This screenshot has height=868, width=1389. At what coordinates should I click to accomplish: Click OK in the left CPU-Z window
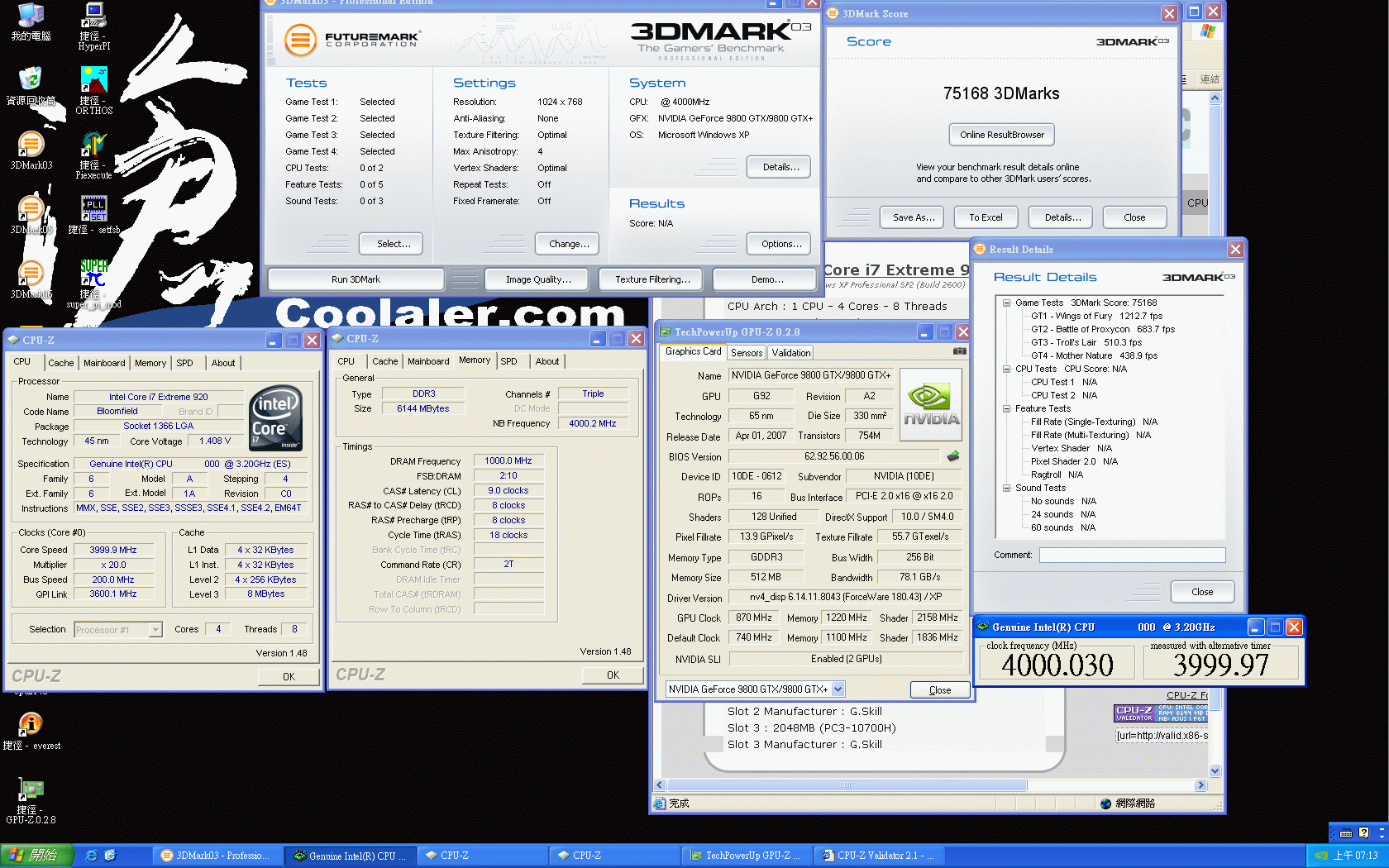click(x=289, y=677)
